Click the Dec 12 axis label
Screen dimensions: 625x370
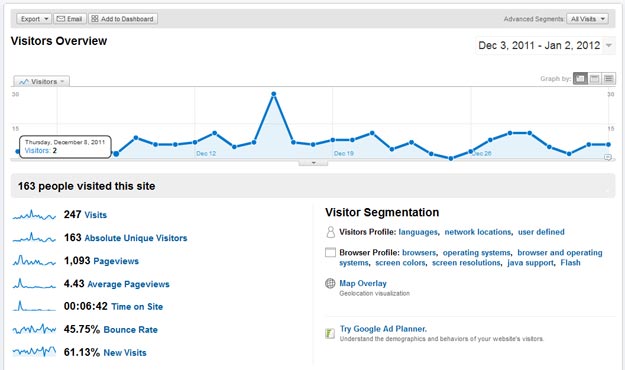tap(206, 154)
